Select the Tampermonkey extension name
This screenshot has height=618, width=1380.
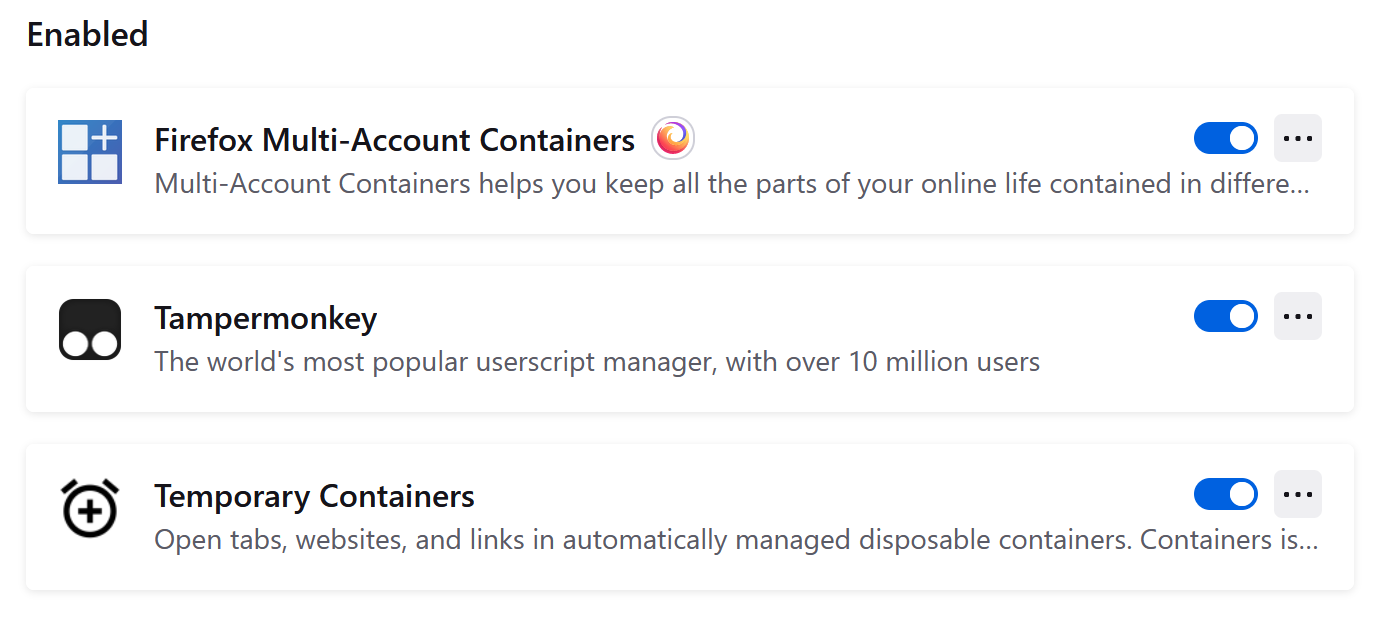tap(265, 319)
